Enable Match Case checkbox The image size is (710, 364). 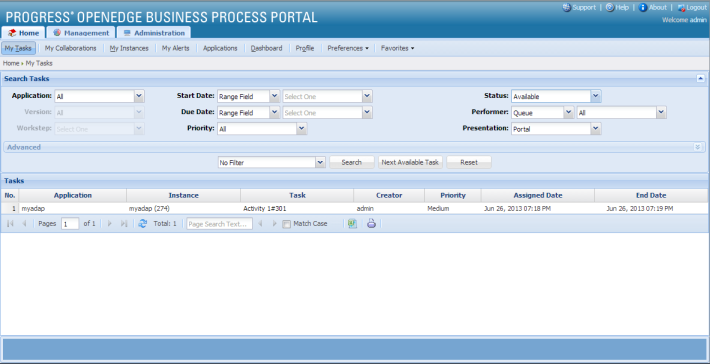286,224
